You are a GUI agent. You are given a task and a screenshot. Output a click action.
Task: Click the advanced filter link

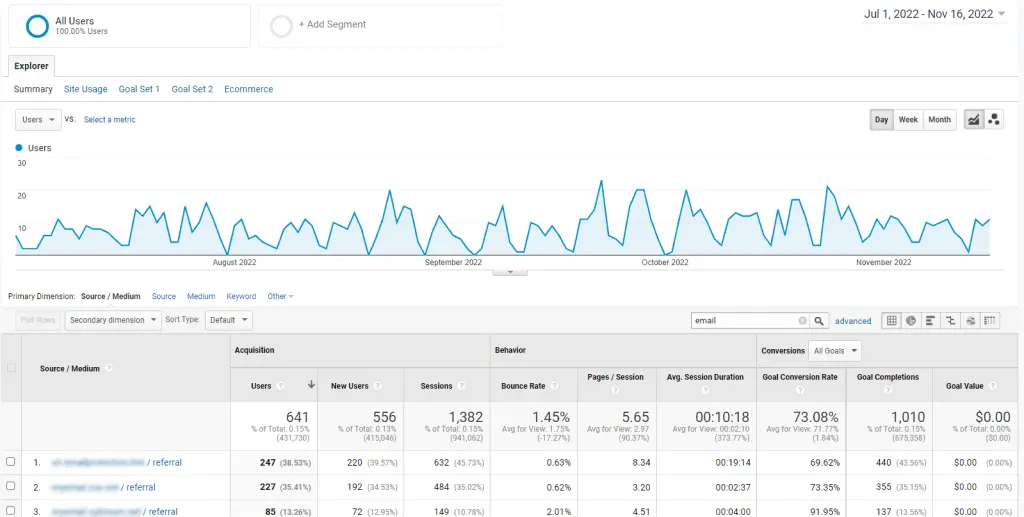pos(853,321)
